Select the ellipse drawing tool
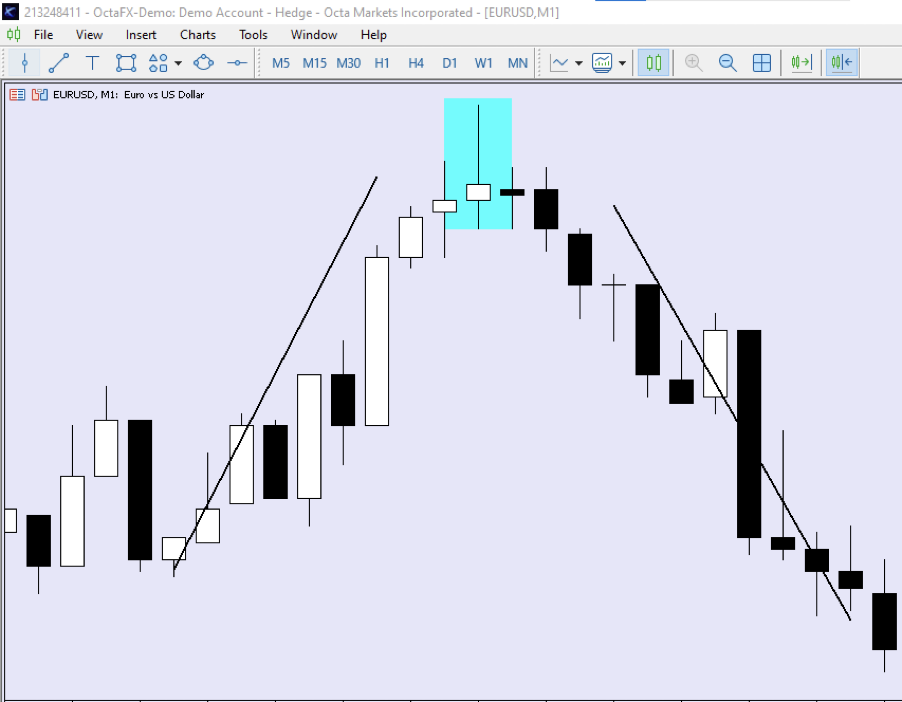 click(x=204, y=63)
